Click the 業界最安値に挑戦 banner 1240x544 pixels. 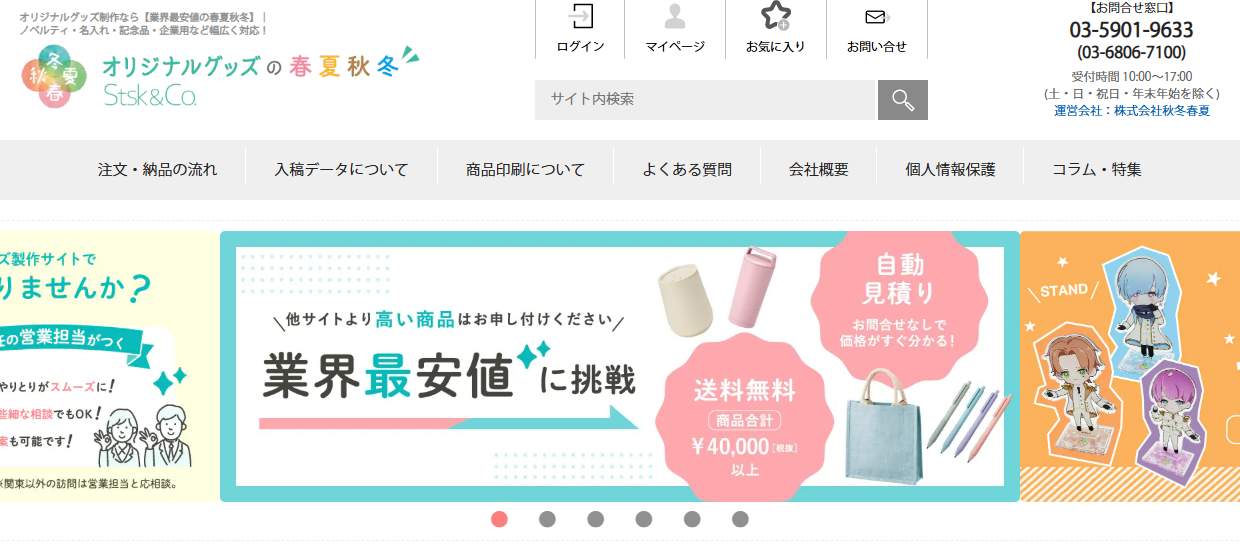[620, 366]
